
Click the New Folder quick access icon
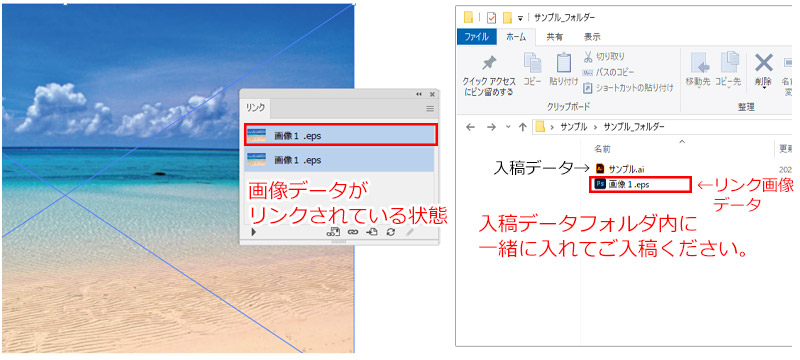click(x=507, y=18)
